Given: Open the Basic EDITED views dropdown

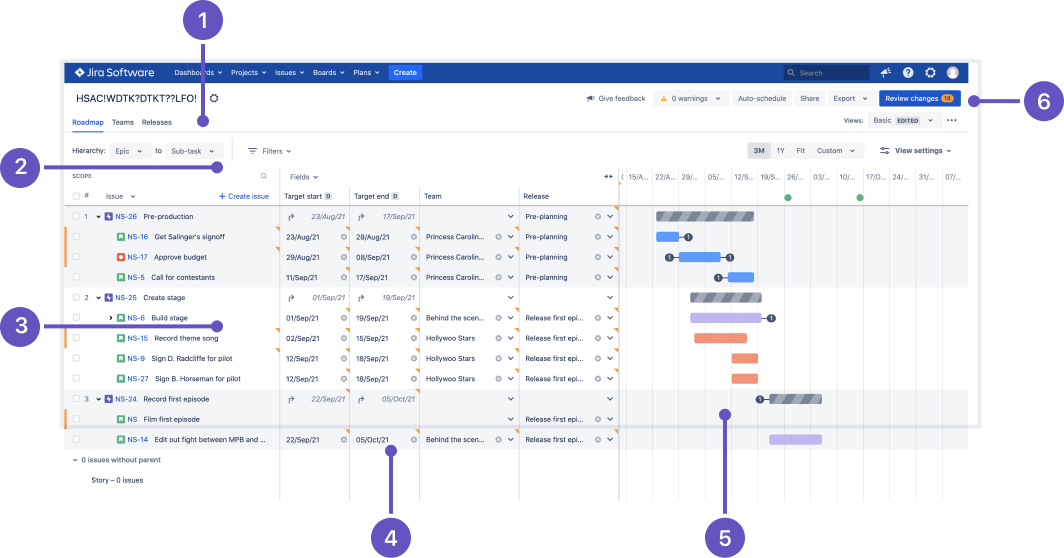Looking at the screenshot, I should pos(904,120).
